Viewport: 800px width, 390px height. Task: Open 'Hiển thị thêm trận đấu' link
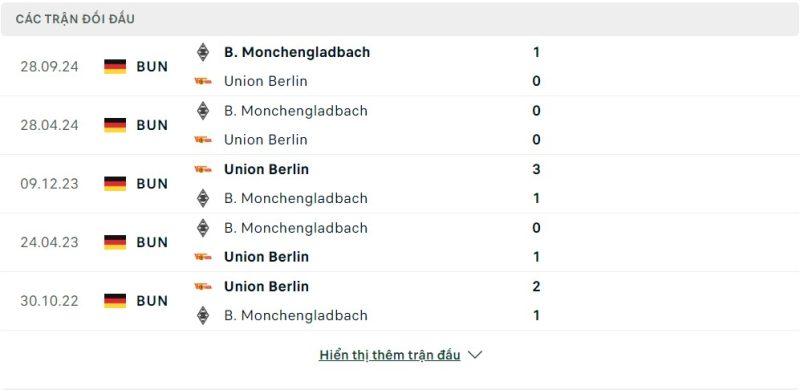point(390,355)
